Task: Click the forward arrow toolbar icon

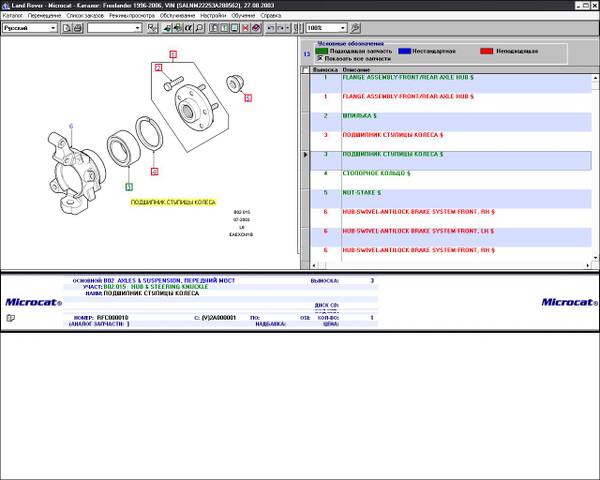Action: click(280, 28)
